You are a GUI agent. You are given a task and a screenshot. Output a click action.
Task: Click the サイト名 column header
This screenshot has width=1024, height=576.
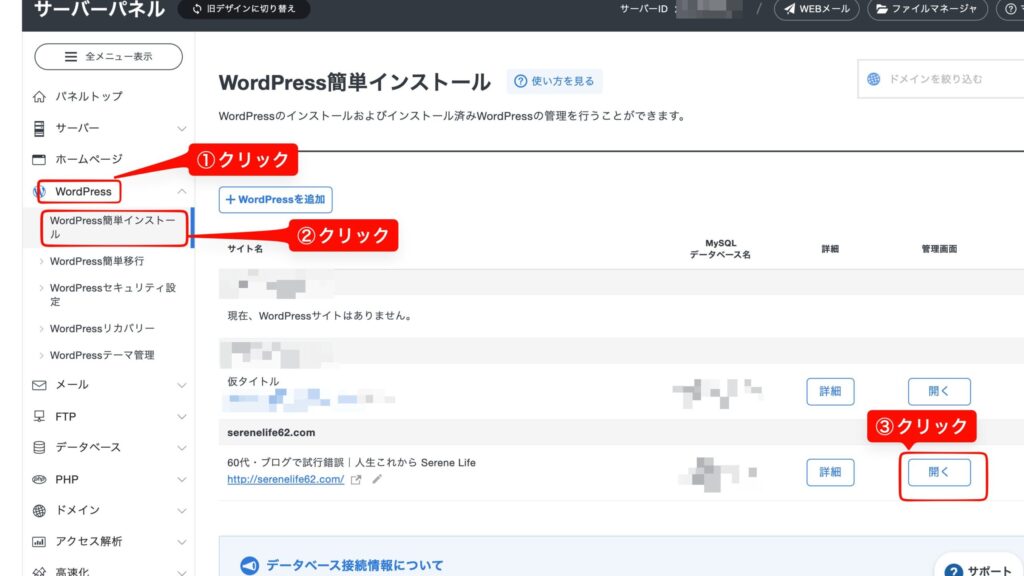[245, 249]
